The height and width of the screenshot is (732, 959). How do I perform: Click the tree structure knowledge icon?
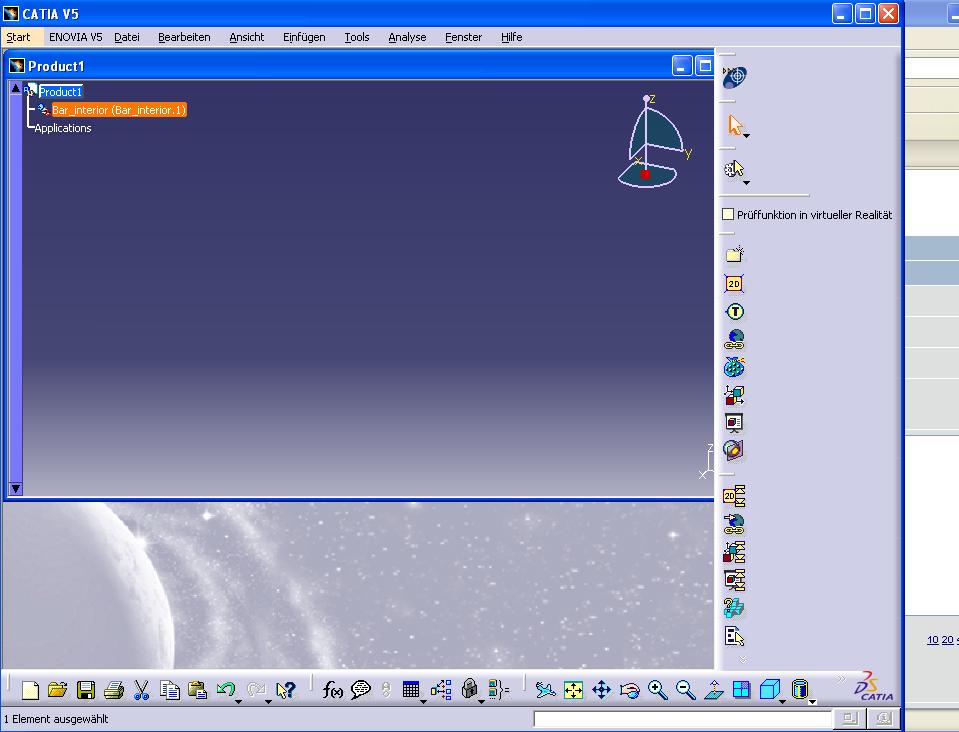tap(441, 690)
